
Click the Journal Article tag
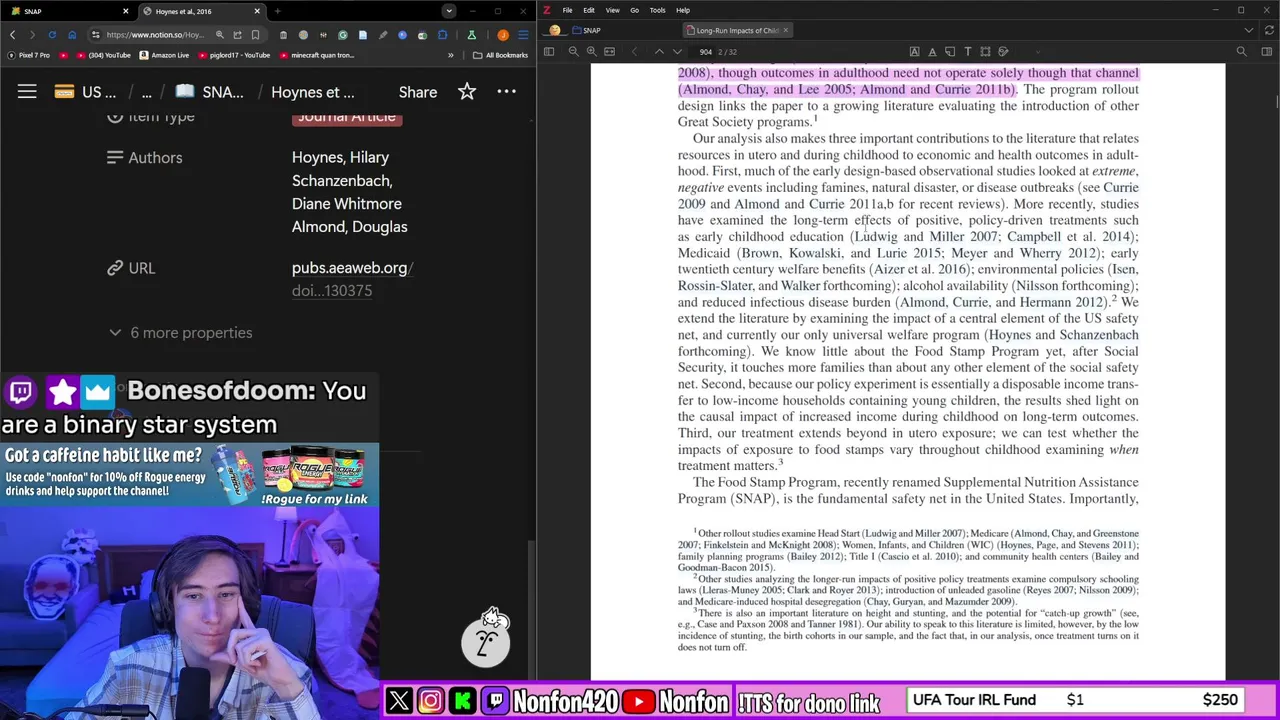tap(347, 117)
